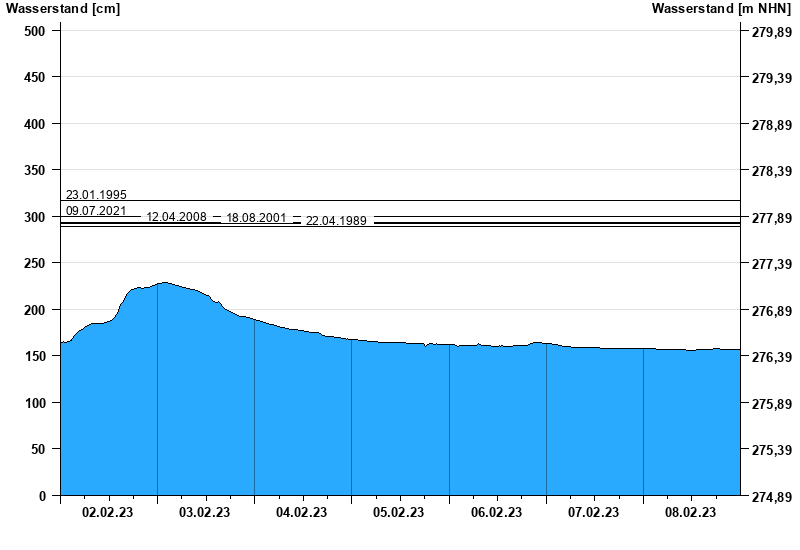Click the 04.02.23 date label
Viewport: 800px width, 550px height.
(x=302, y=513)
